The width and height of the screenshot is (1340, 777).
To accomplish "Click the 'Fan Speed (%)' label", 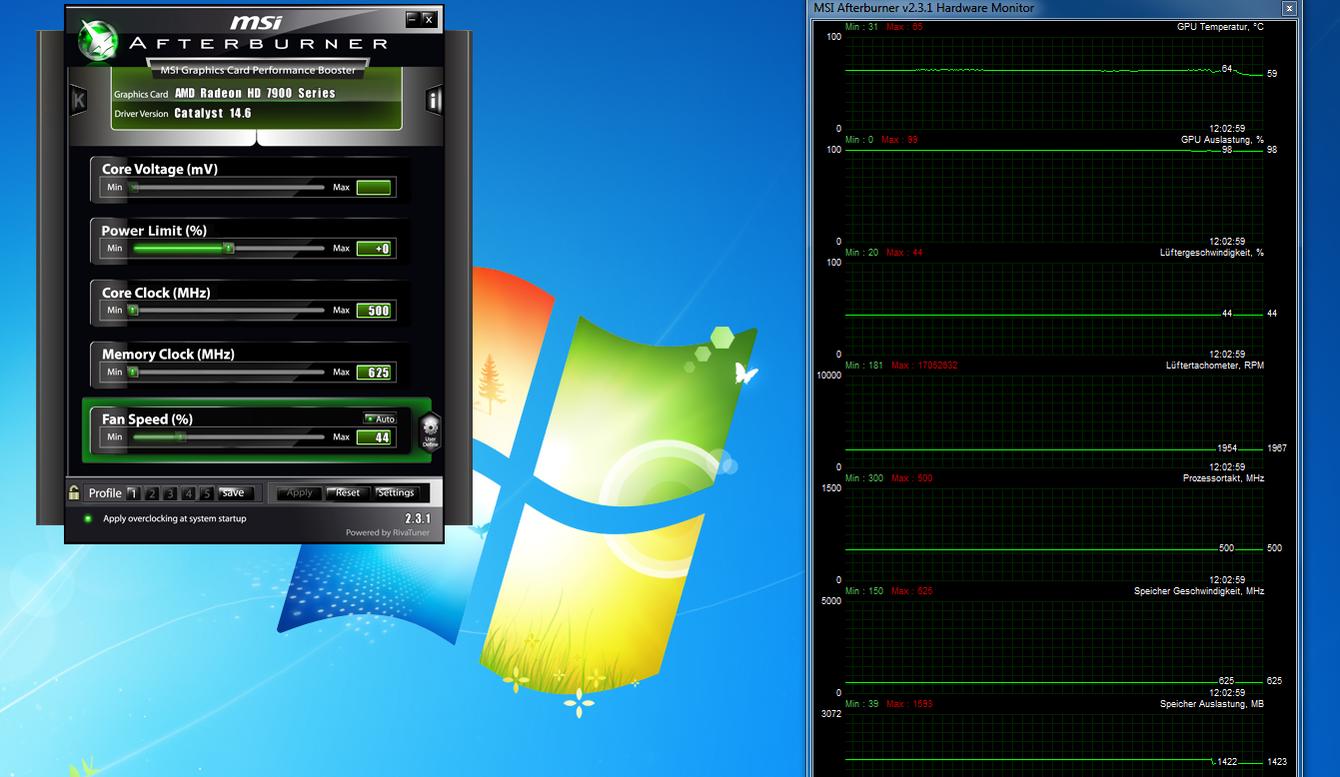I will pos(147,419).
